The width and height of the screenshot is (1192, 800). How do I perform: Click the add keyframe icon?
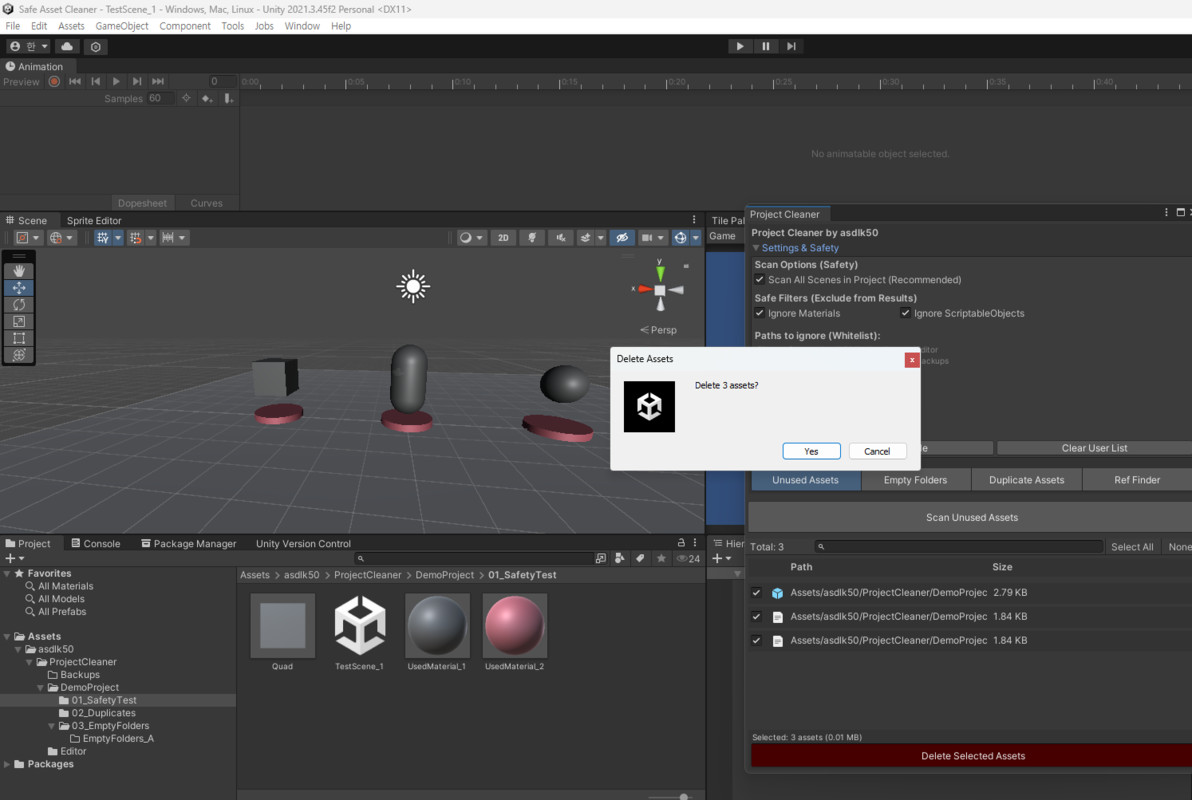[x=206, y=99]
